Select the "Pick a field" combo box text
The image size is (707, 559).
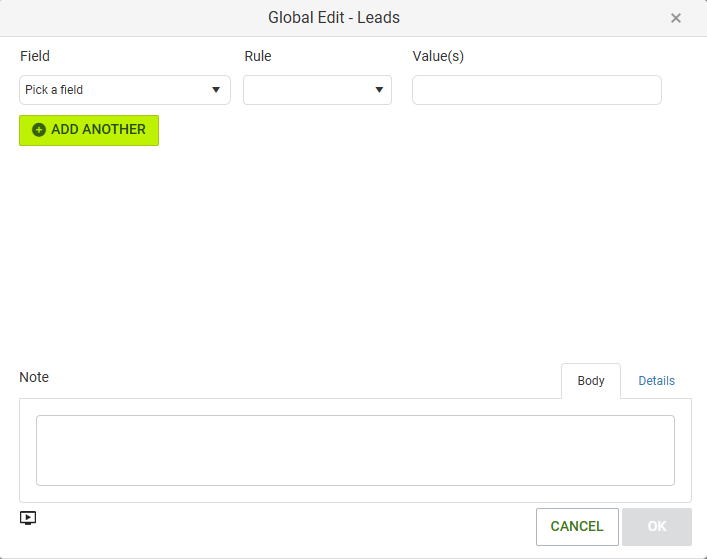[54, 90]
